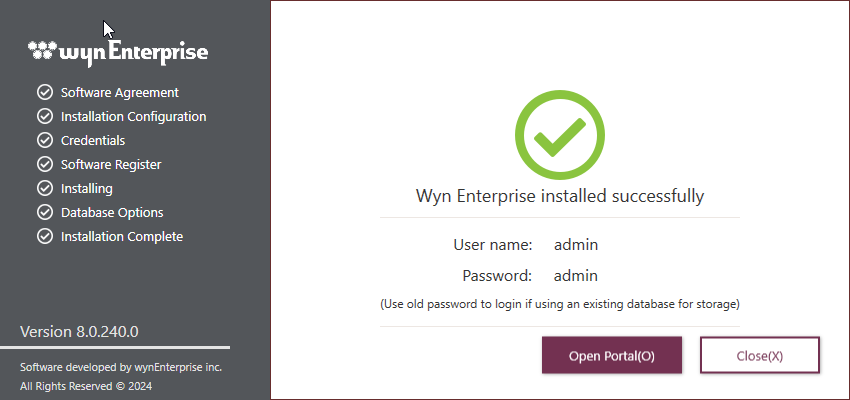The height and width of the screenshot is (400, 850).
Task: Close the installer with Close(X)
Action: [759, 356]
